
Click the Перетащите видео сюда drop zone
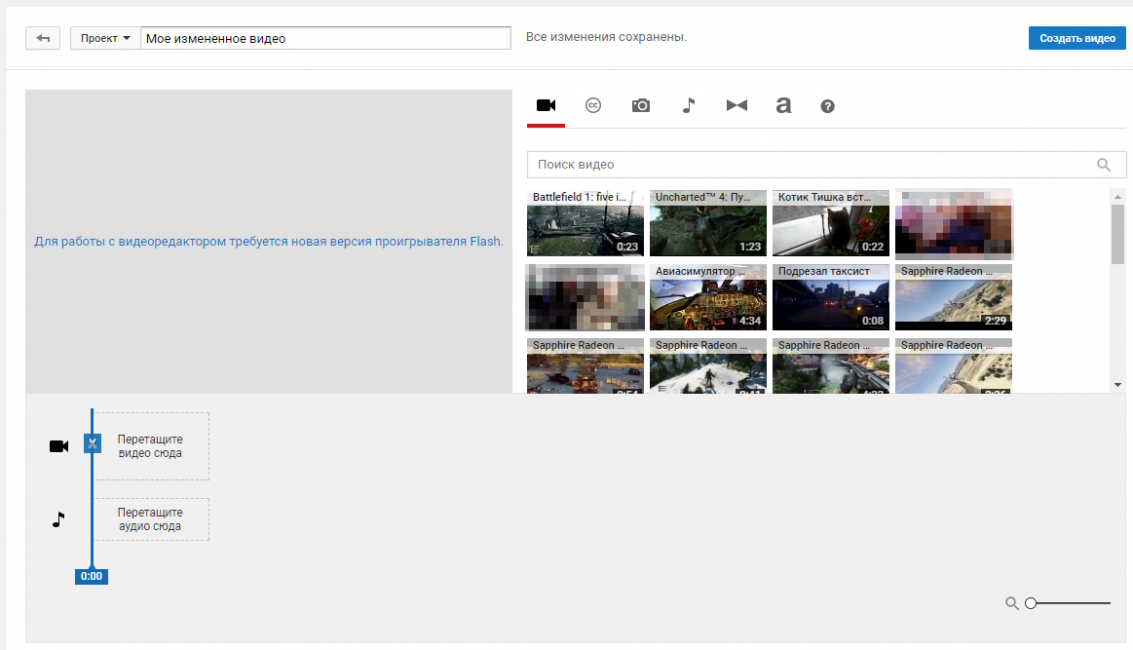pos(151,446)
